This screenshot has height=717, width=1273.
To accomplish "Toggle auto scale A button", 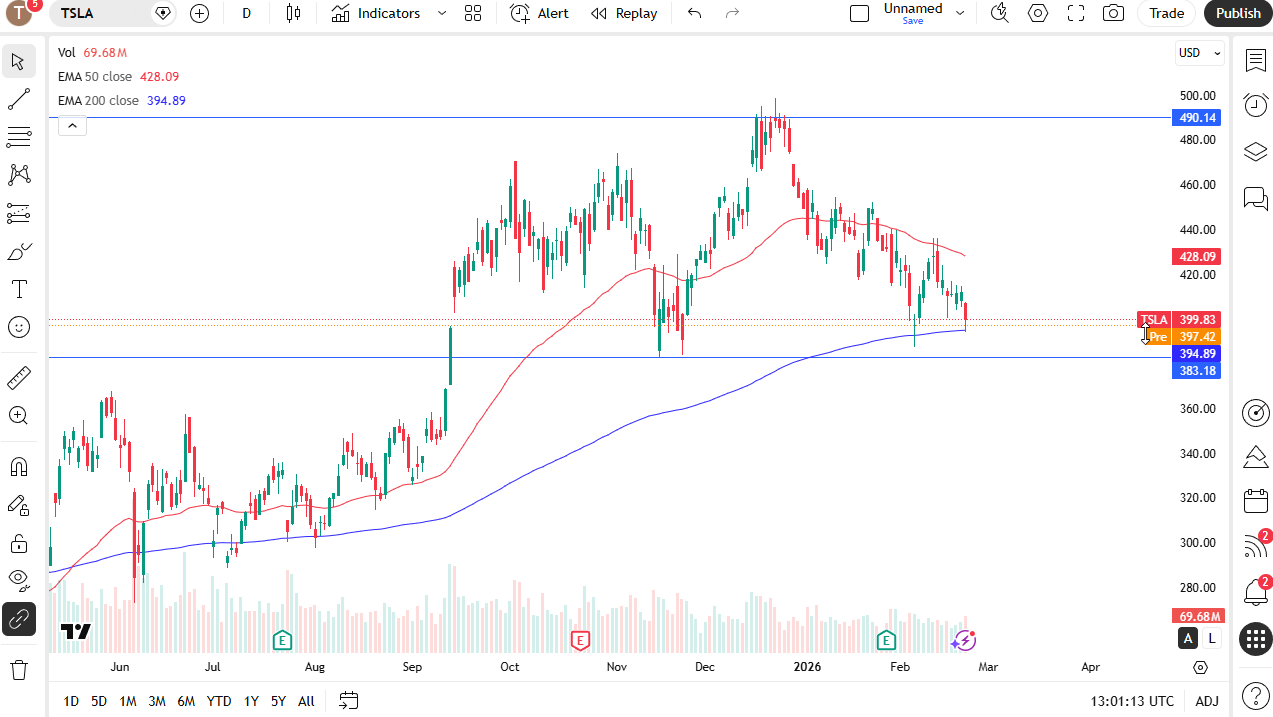I will [1188, 638].
